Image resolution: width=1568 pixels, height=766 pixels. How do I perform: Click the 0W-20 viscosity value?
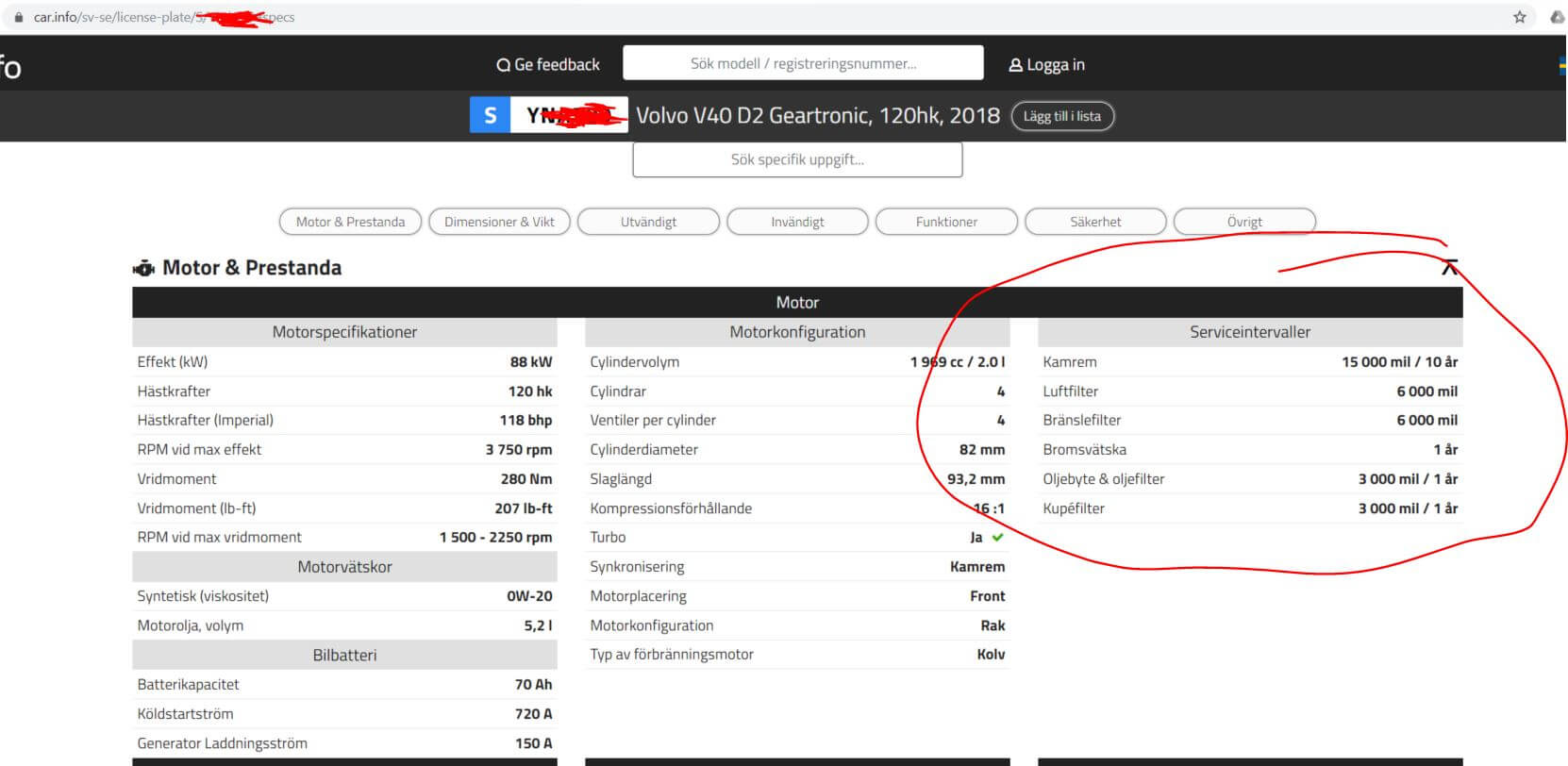pyautogui.click(x=529, y=596)
